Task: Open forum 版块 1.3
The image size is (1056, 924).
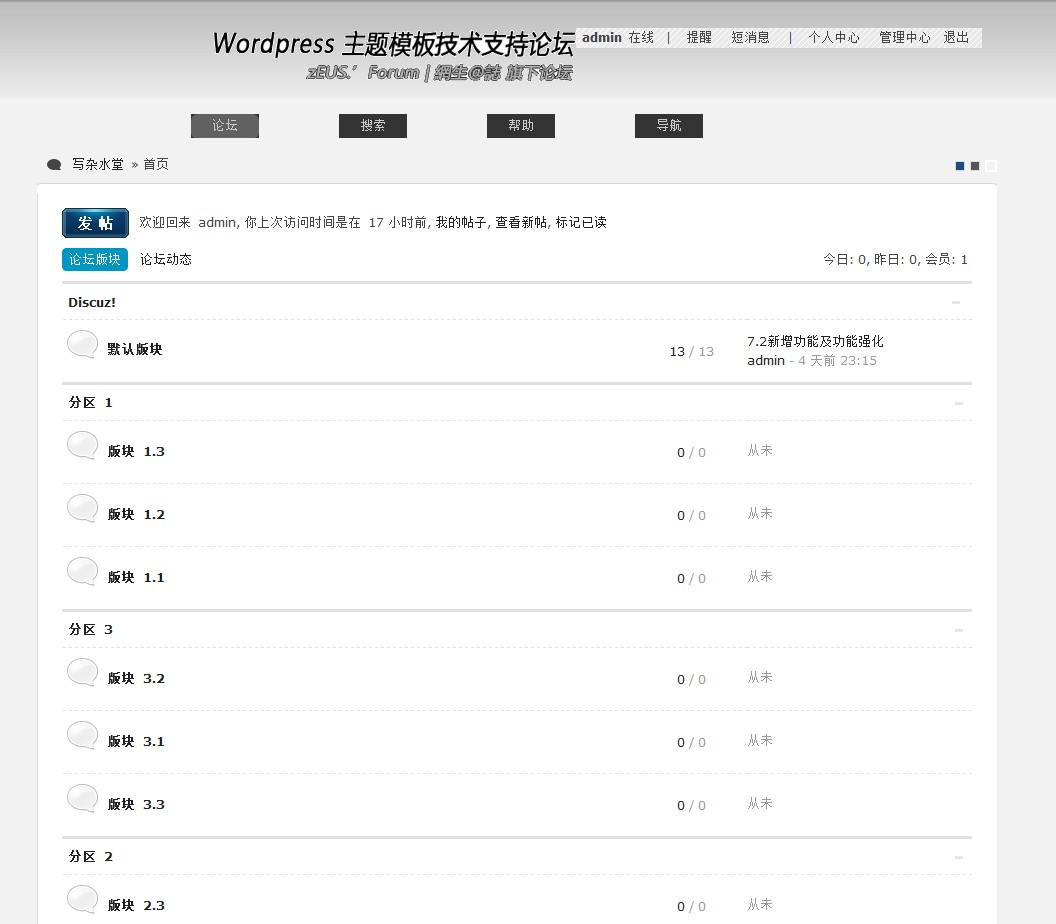Action: 136,451
